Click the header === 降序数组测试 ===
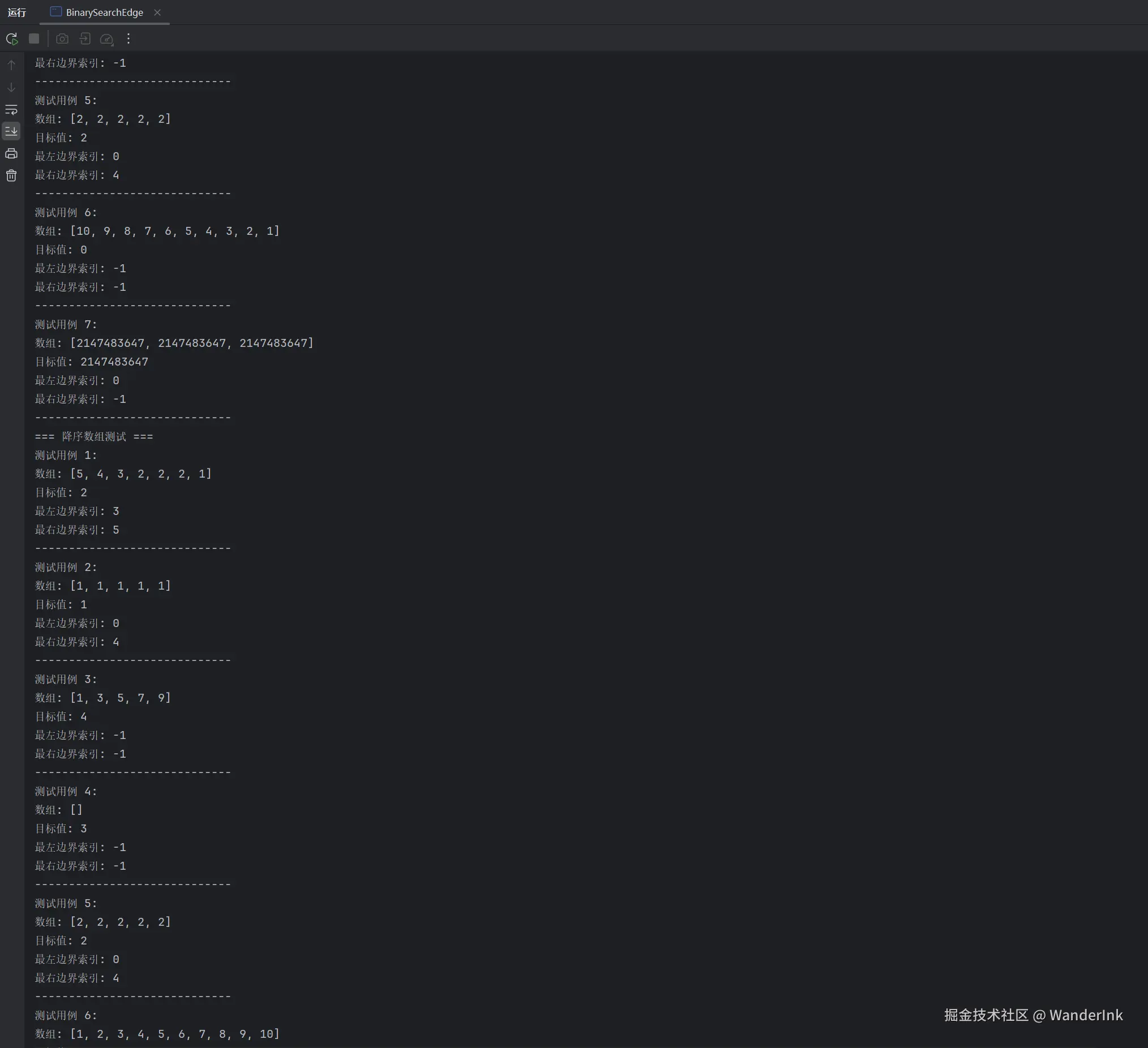The image size is (1148, 1048). (x=94, y=436)
